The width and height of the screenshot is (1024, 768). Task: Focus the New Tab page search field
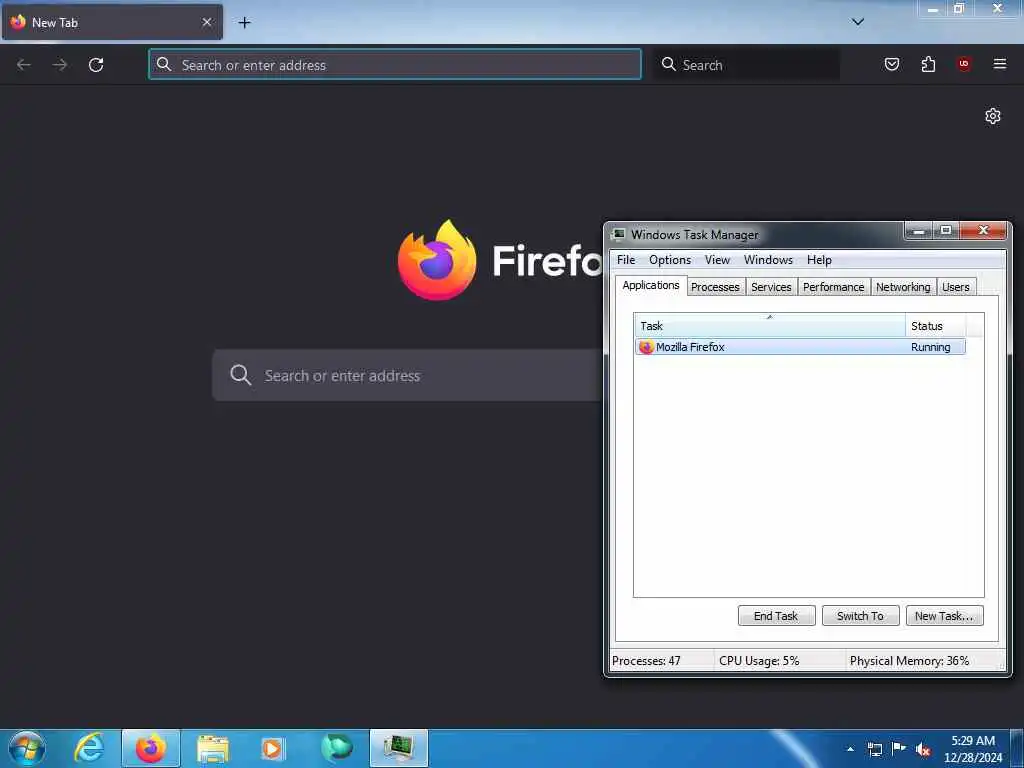(408, 376)
